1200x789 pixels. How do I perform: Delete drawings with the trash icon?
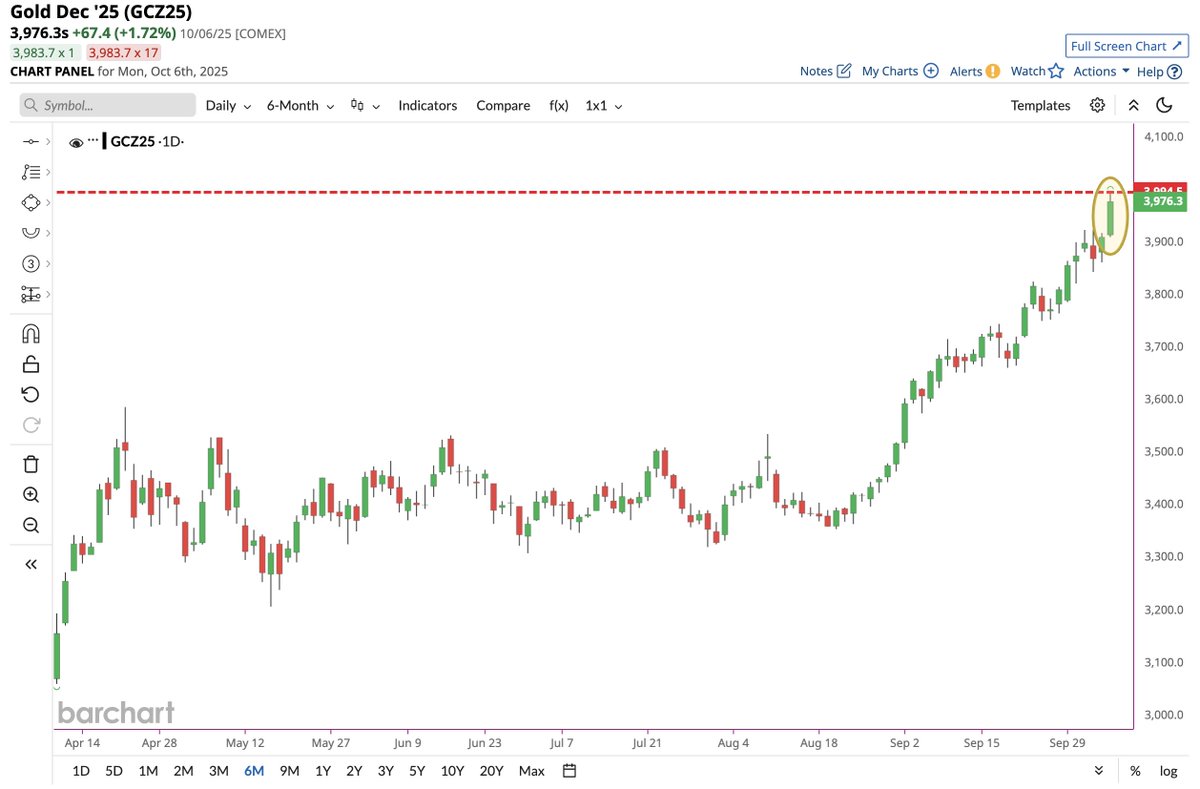(x=30, y=464)
